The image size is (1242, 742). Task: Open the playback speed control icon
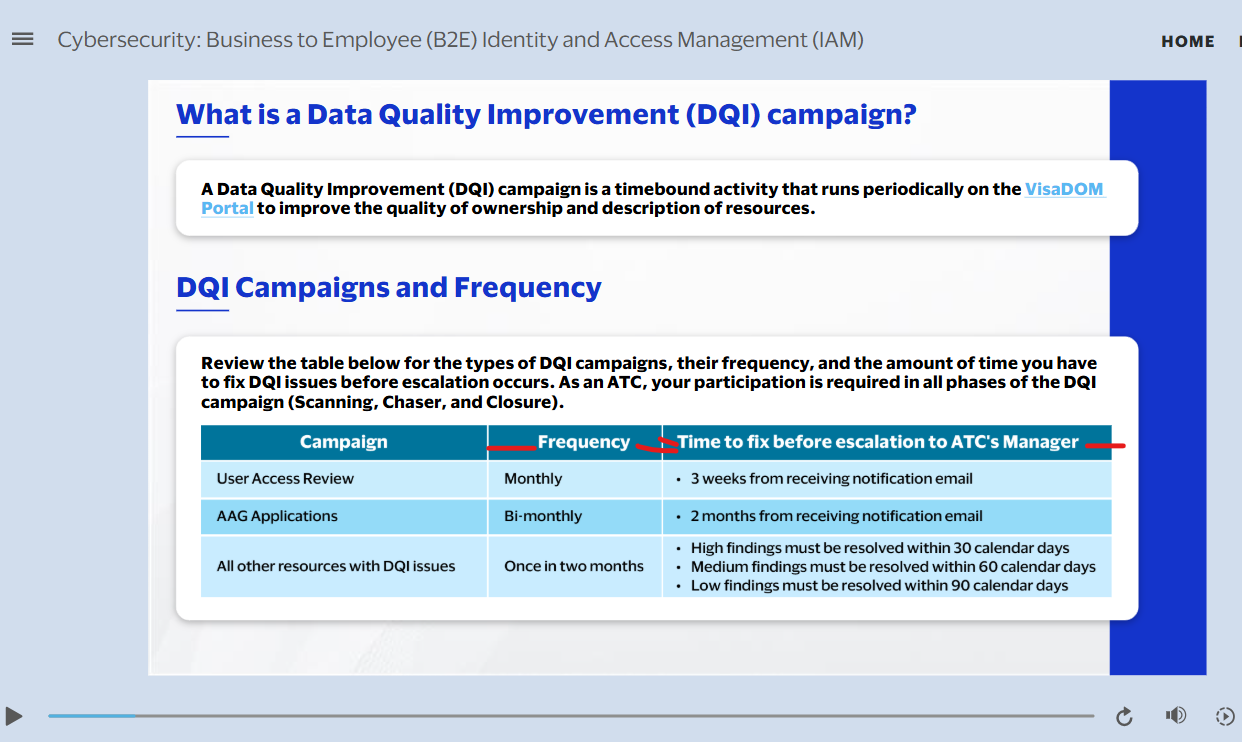pos(1225,716)
